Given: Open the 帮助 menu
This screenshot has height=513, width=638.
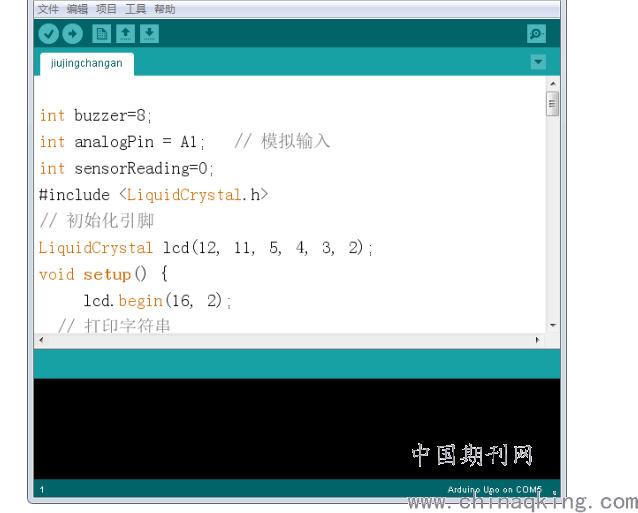Looking at the screenshot, I should point(164,9).
